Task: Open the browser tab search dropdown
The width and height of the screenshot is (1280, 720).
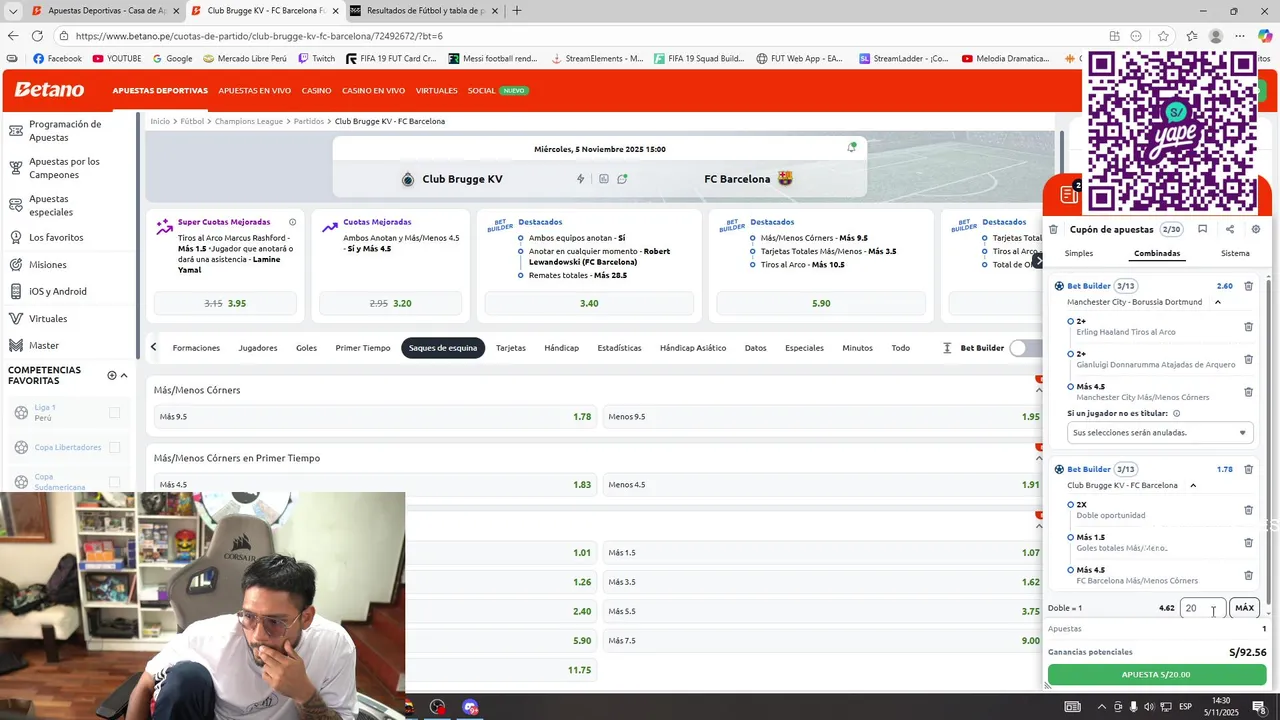Action: pos(13,11)
